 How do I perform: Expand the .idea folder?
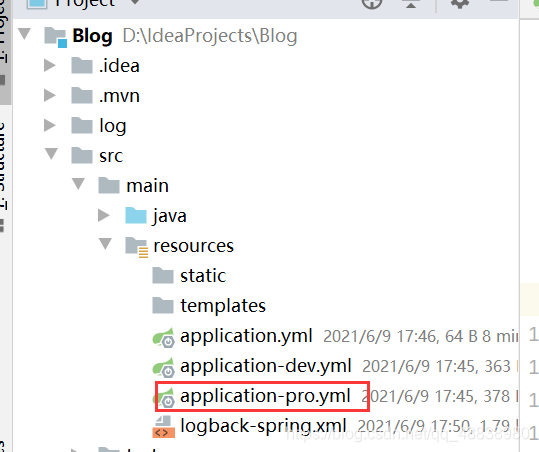(50, 65)
